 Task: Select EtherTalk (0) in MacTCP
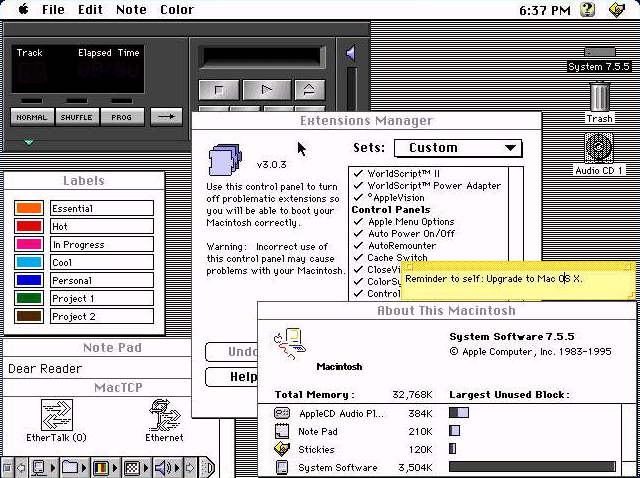coord(57,415)
